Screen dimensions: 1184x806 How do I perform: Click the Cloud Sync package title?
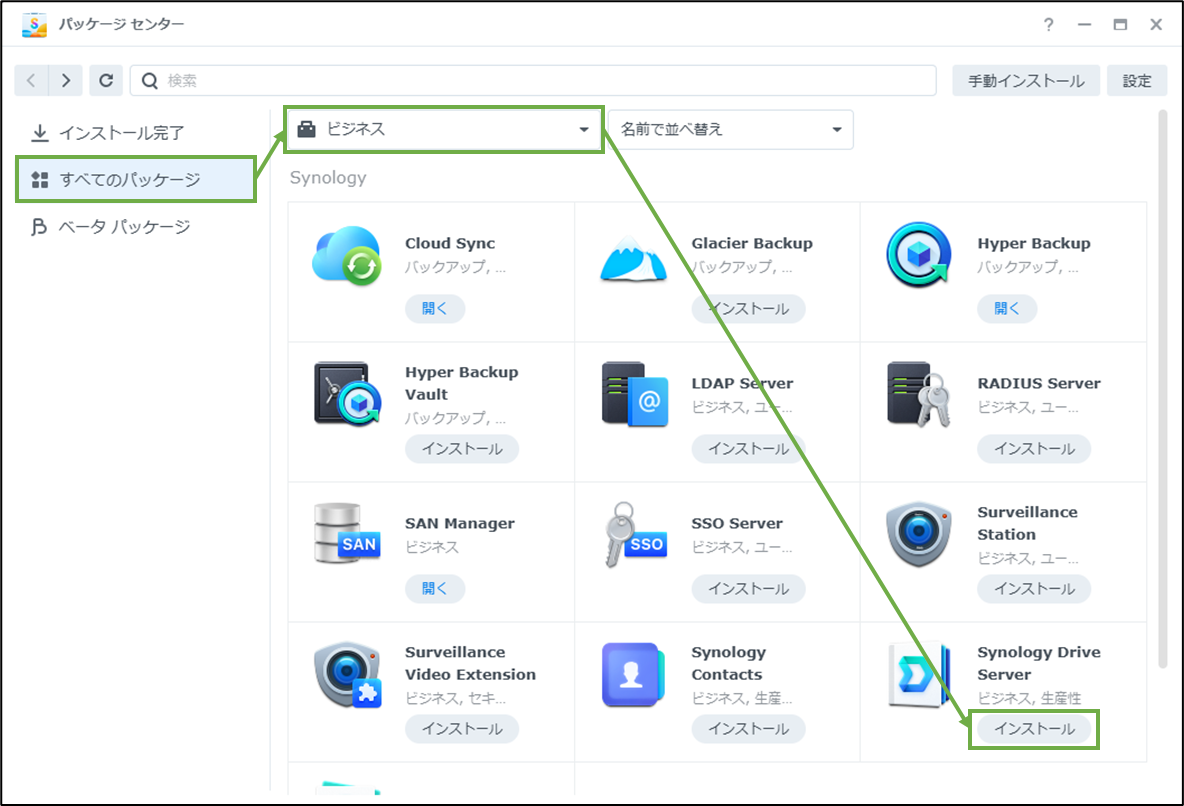pyautogui.click(x=450, y=243)
